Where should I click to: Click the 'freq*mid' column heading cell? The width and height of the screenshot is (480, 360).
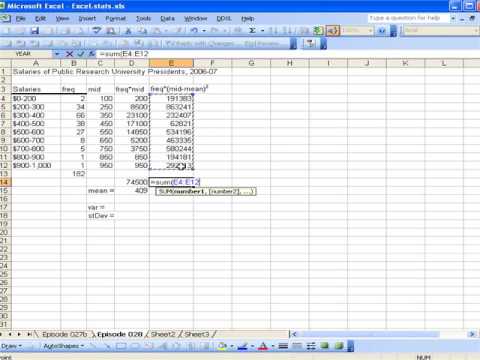pyautogui.click(x=132, y=89)
